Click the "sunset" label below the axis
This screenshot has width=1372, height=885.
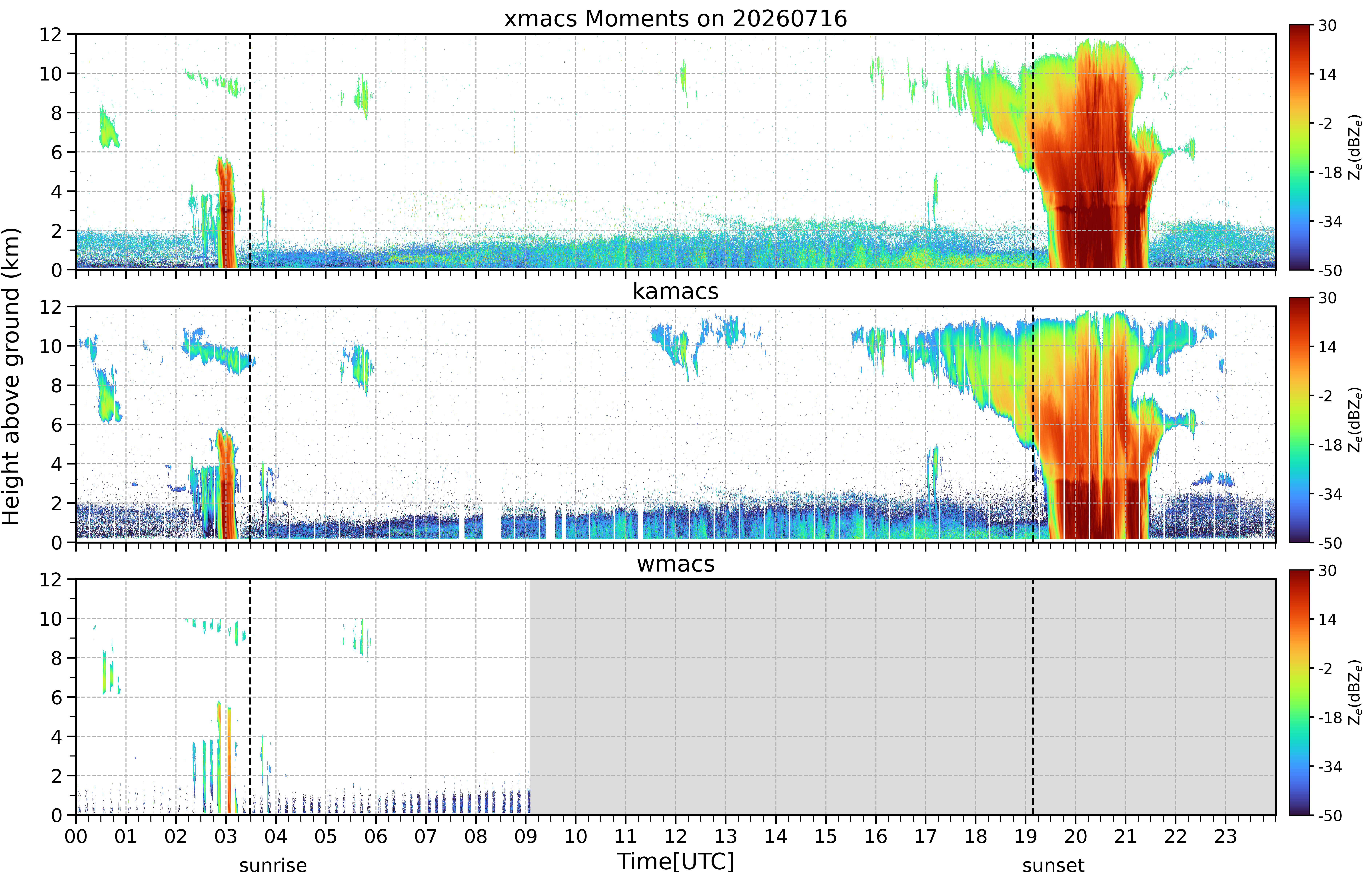point(1053,865)
